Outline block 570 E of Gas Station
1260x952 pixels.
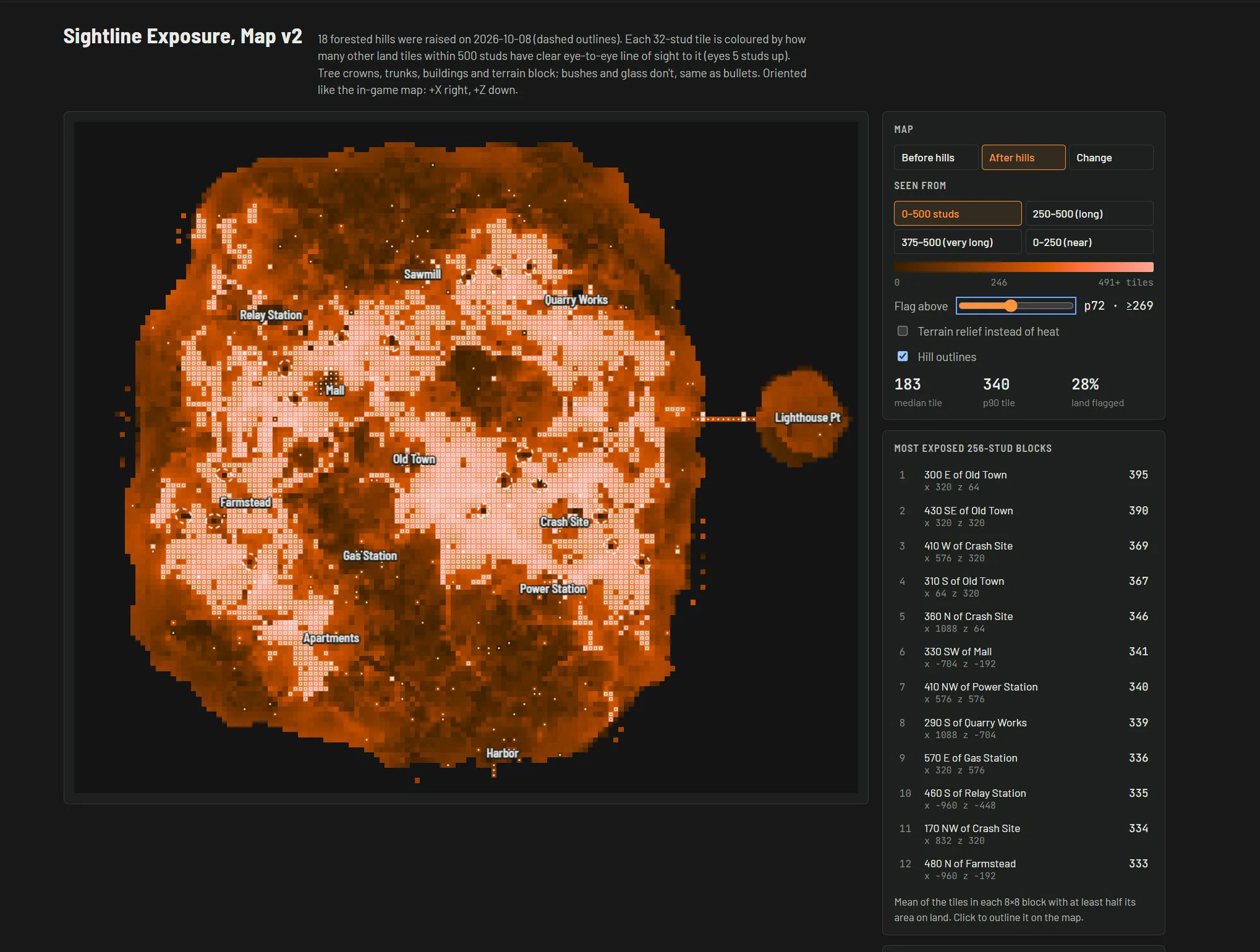[x=1023, y=763]
